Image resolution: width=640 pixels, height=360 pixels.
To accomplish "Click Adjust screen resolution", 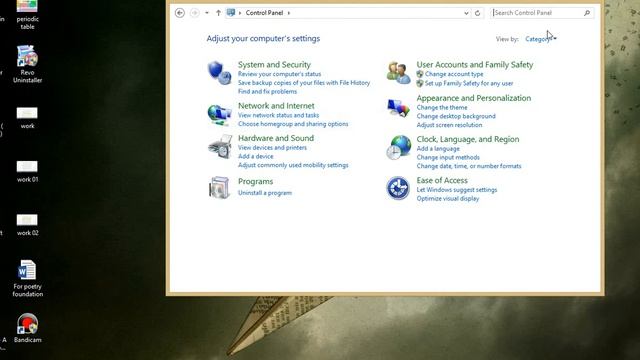I will (x=449, y=125).
